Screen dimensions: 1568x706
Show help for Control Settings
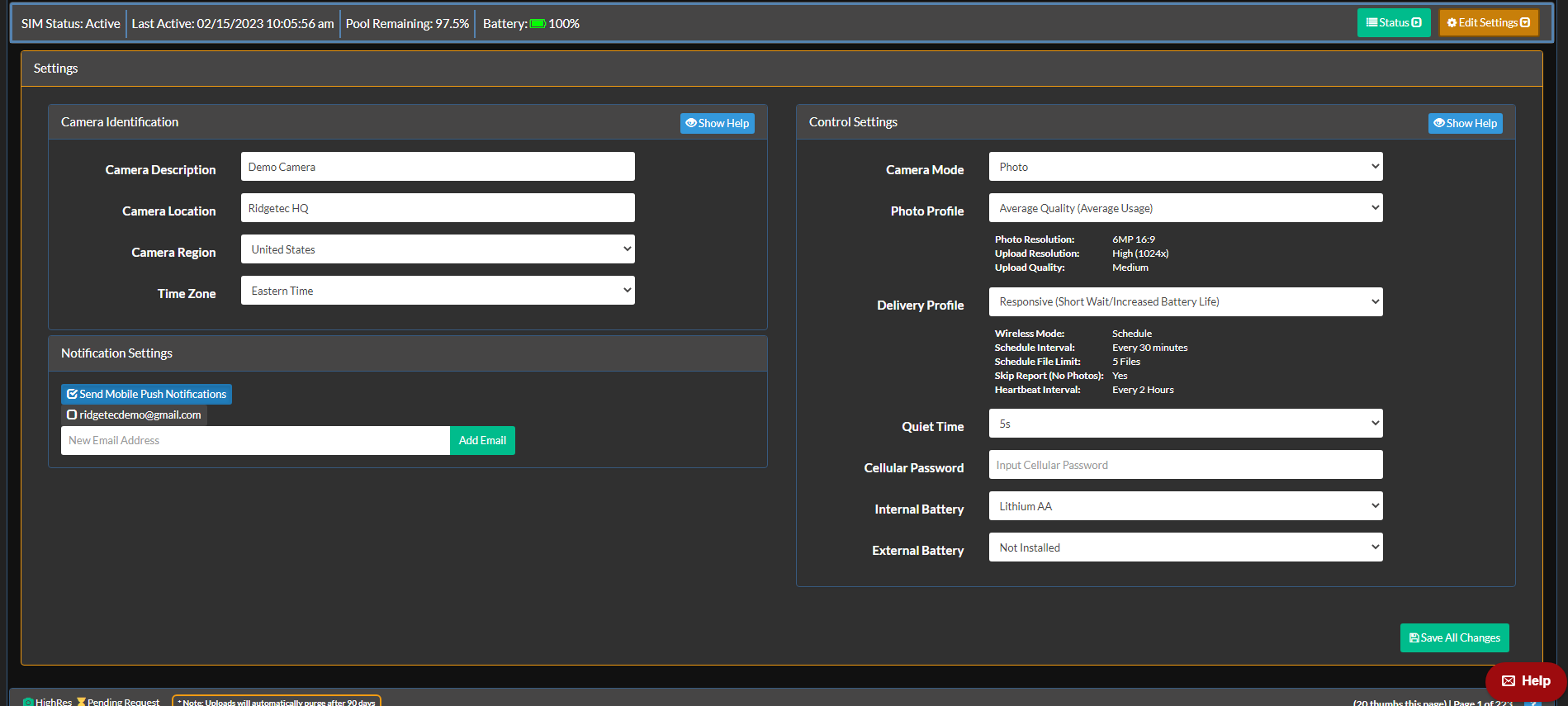[1465, 123]
